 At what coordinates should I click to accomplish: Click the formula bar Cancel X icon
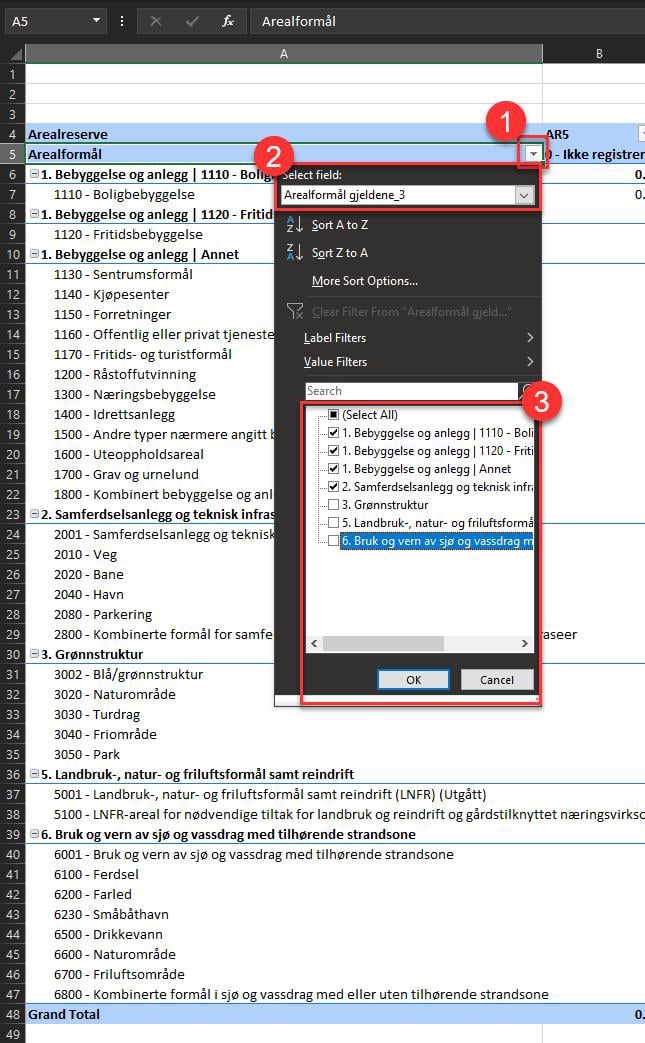tap(155, 21)
